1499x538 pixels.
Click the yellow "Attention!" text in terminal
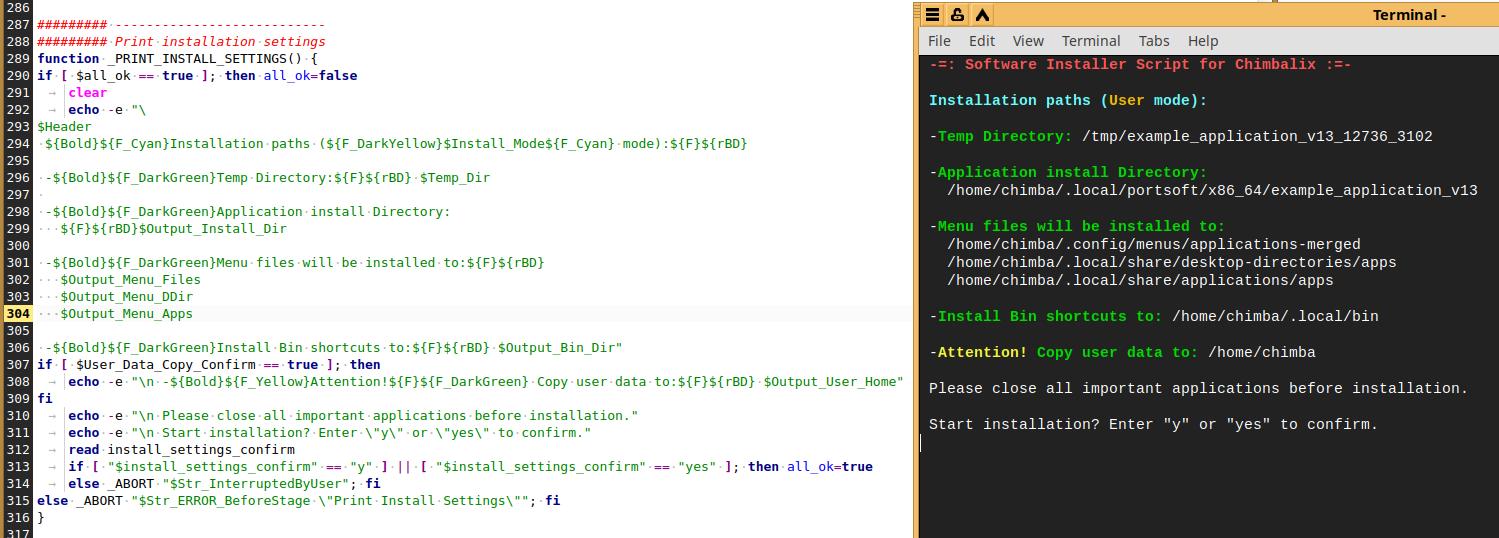pos(982,353)
